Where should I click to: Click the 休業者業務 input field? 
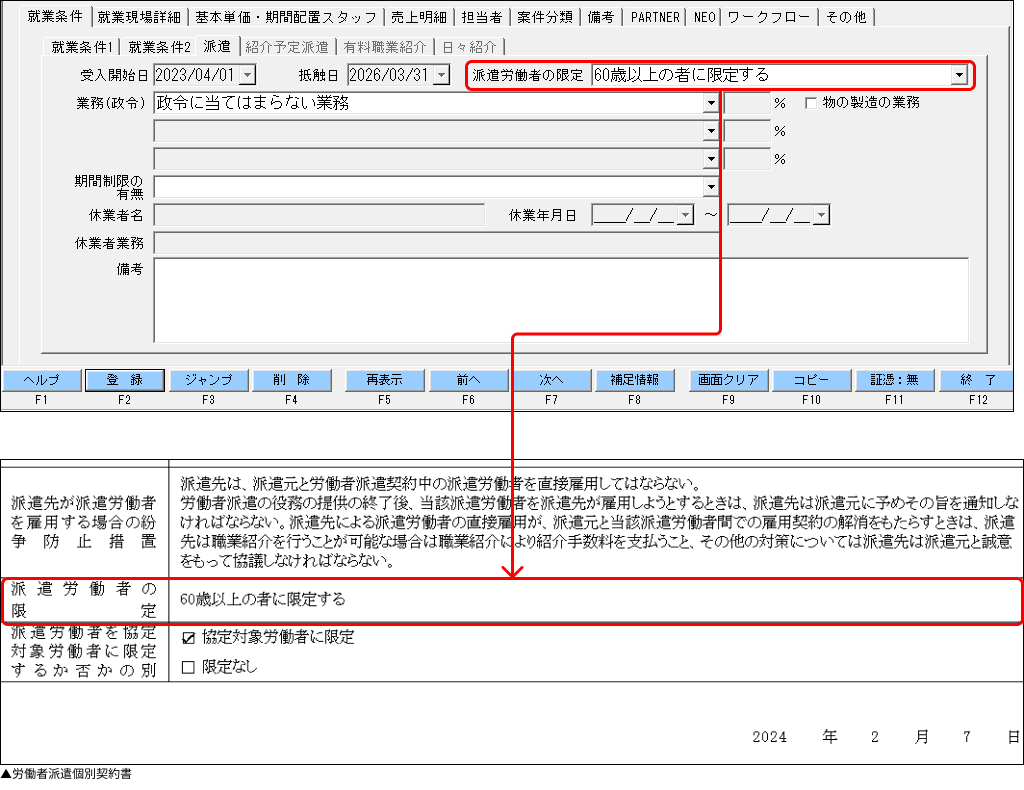pyautogui.click(x=436, y=244)
